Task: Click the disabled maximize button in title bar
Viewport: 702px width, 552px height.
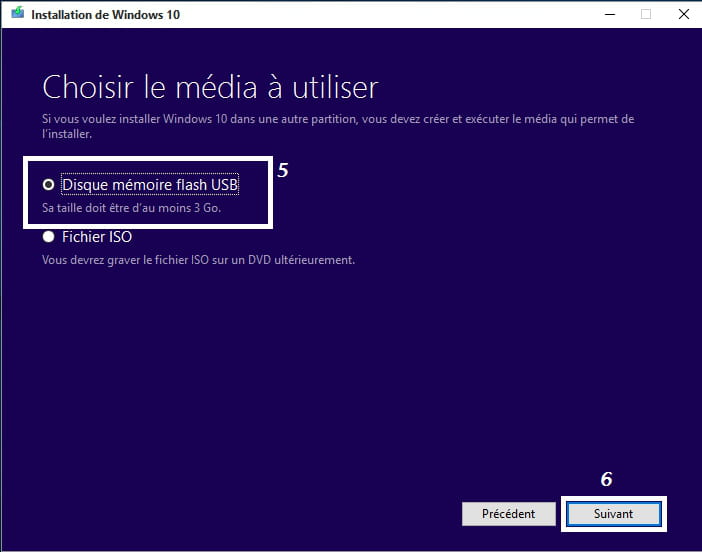Action: click(x=646, y=14)
